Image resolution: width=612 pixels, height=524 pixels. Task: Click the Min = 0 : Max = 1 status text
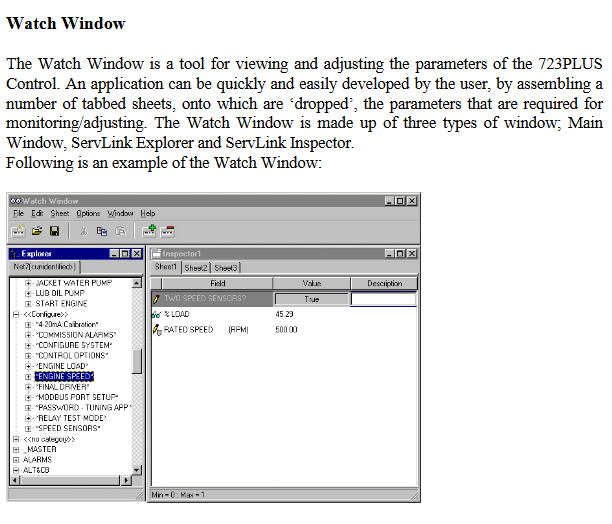click(x=178, y=495)
